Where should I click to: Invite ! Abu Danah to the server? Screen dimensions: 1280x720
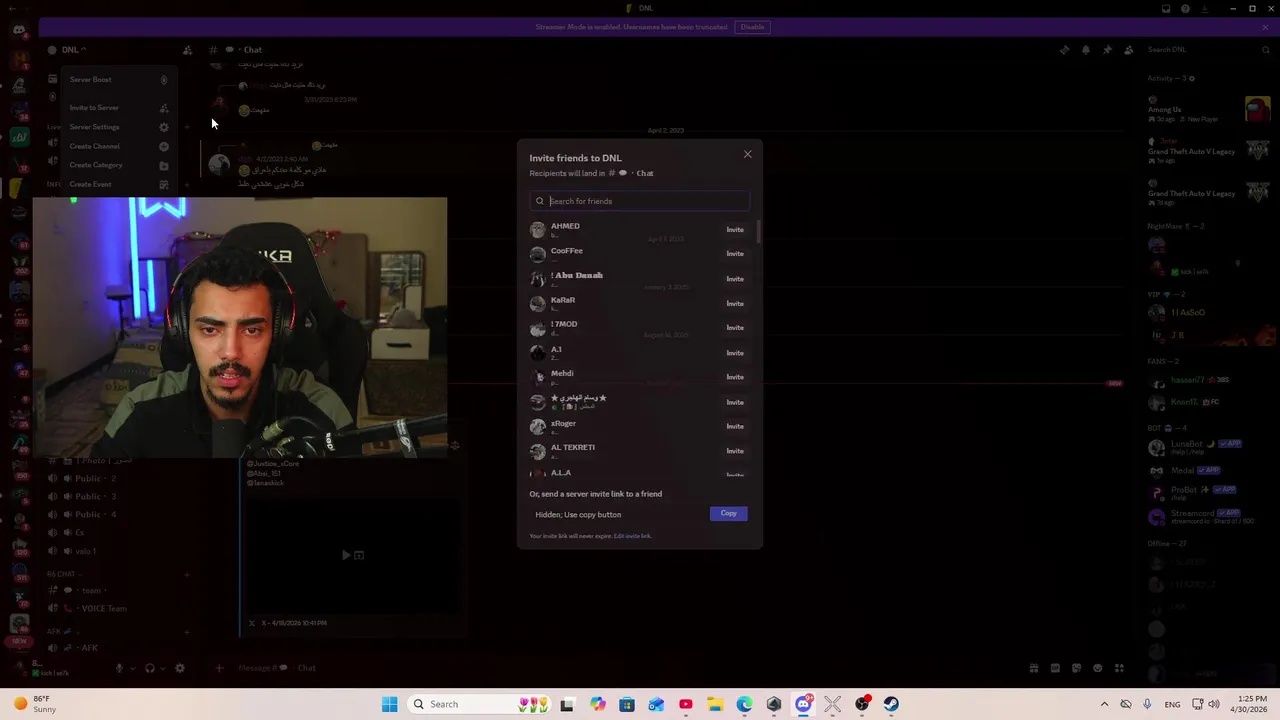[735, 279]
